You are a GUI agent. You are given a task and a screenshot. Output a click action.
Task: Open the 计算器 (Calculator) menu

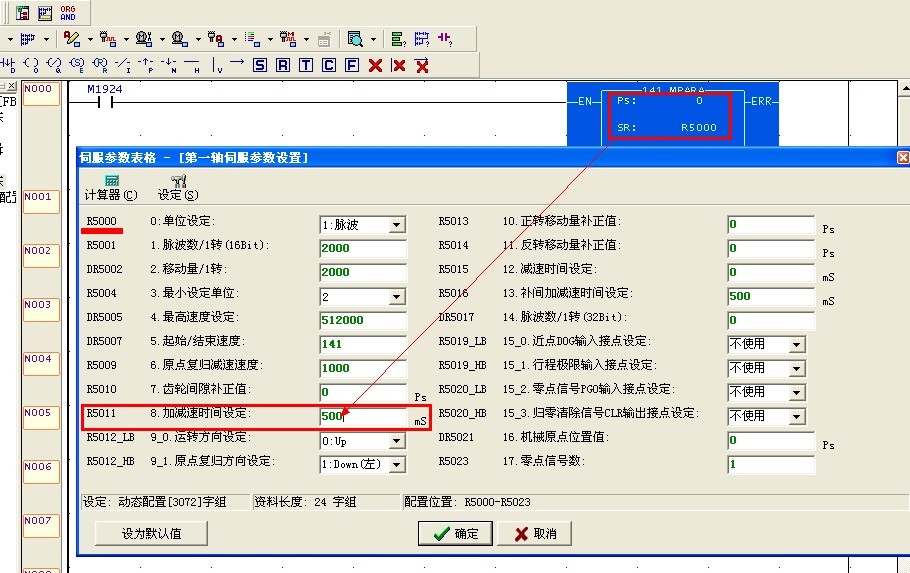110,187
